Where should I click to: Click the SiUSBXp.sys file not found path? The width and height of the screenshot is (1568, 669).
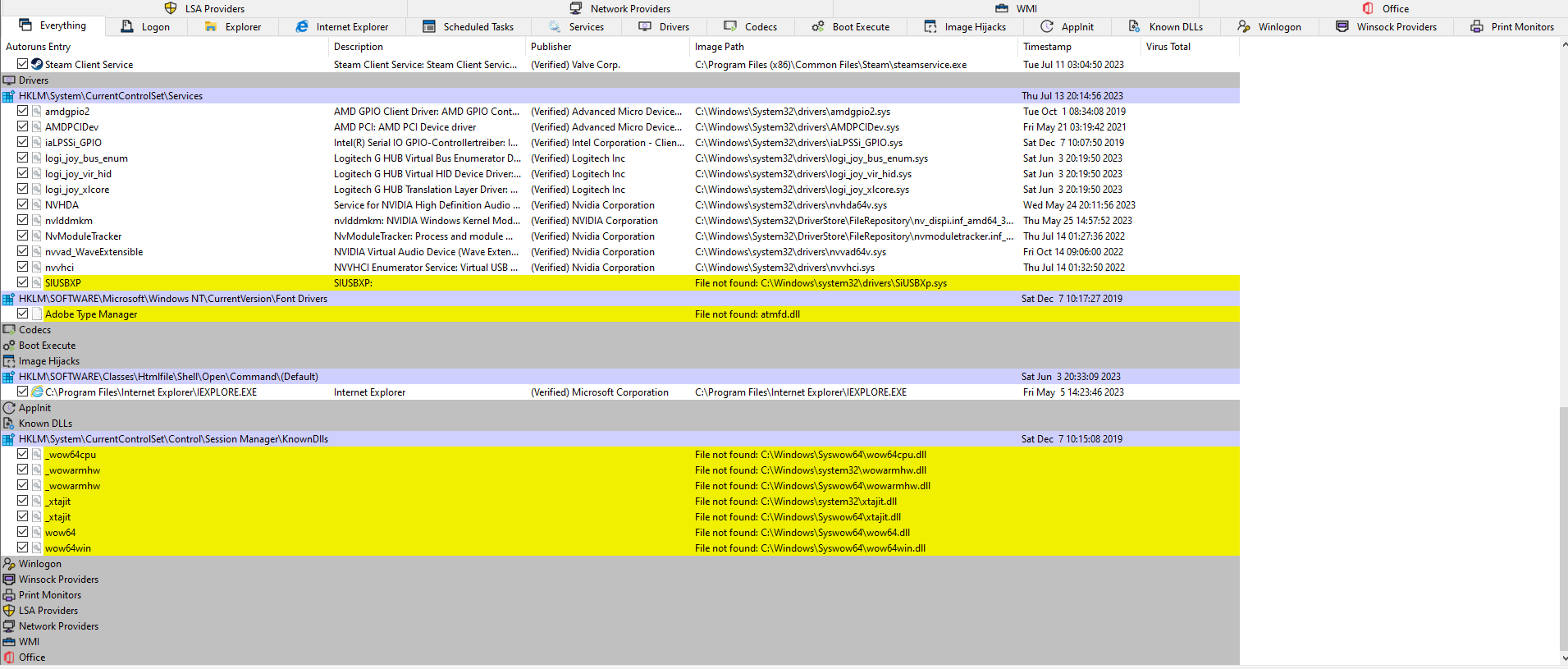(821, 283)
